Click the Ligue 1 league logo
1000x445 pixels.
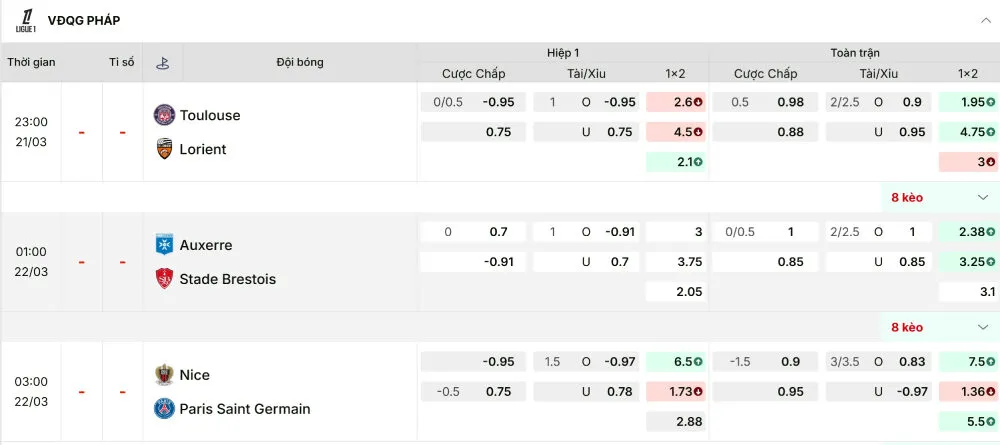[27, 20]
